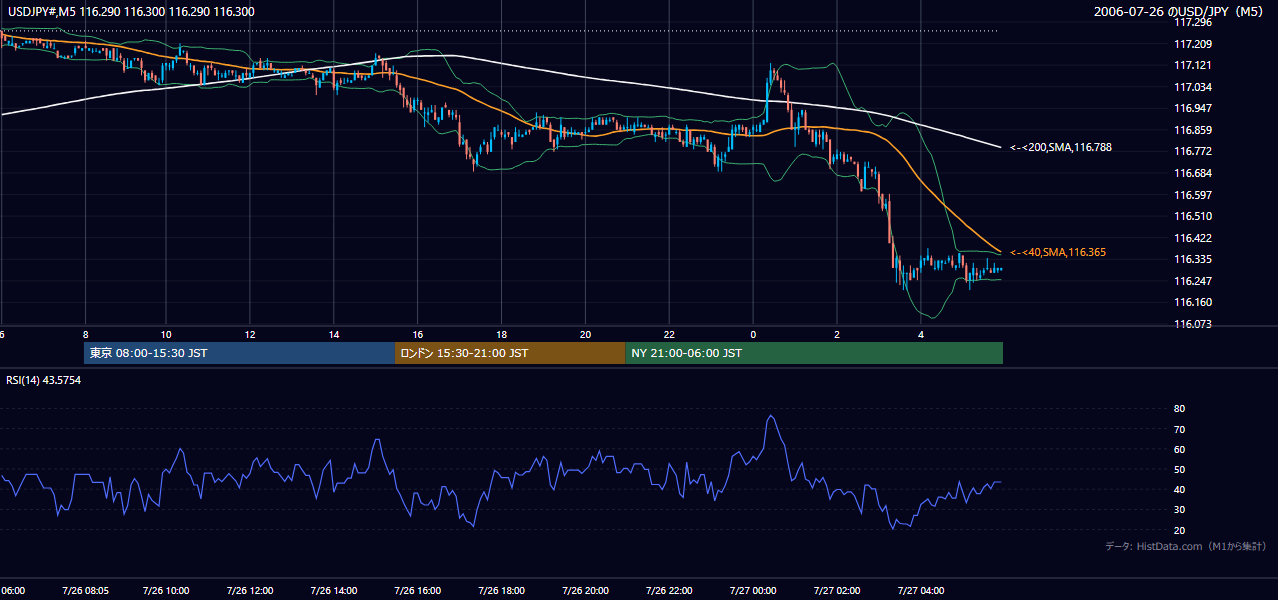Click the 7/27 02:00 time label
1278x600 pixels.
837,590
